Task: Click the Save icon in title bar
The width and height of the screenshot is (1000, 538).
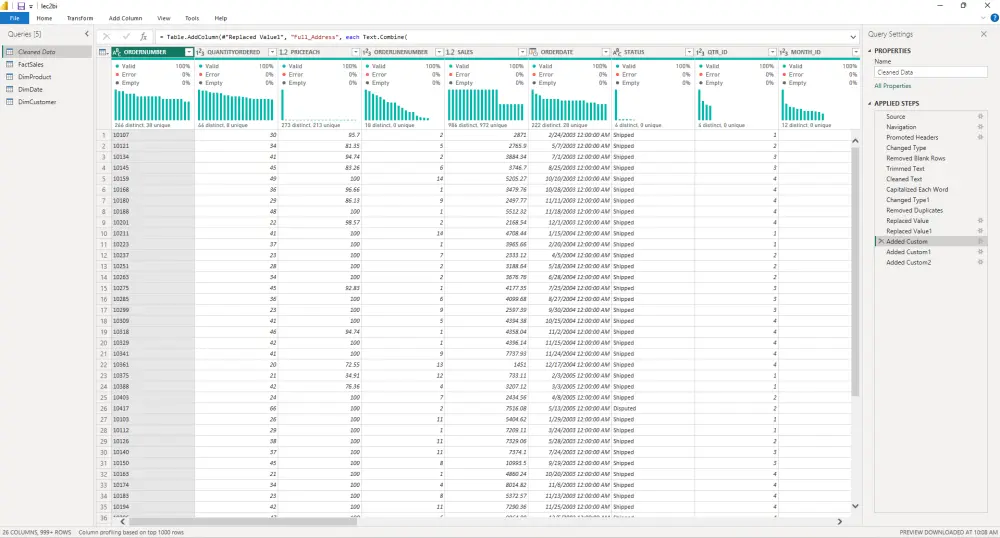Action: point(21,6)
